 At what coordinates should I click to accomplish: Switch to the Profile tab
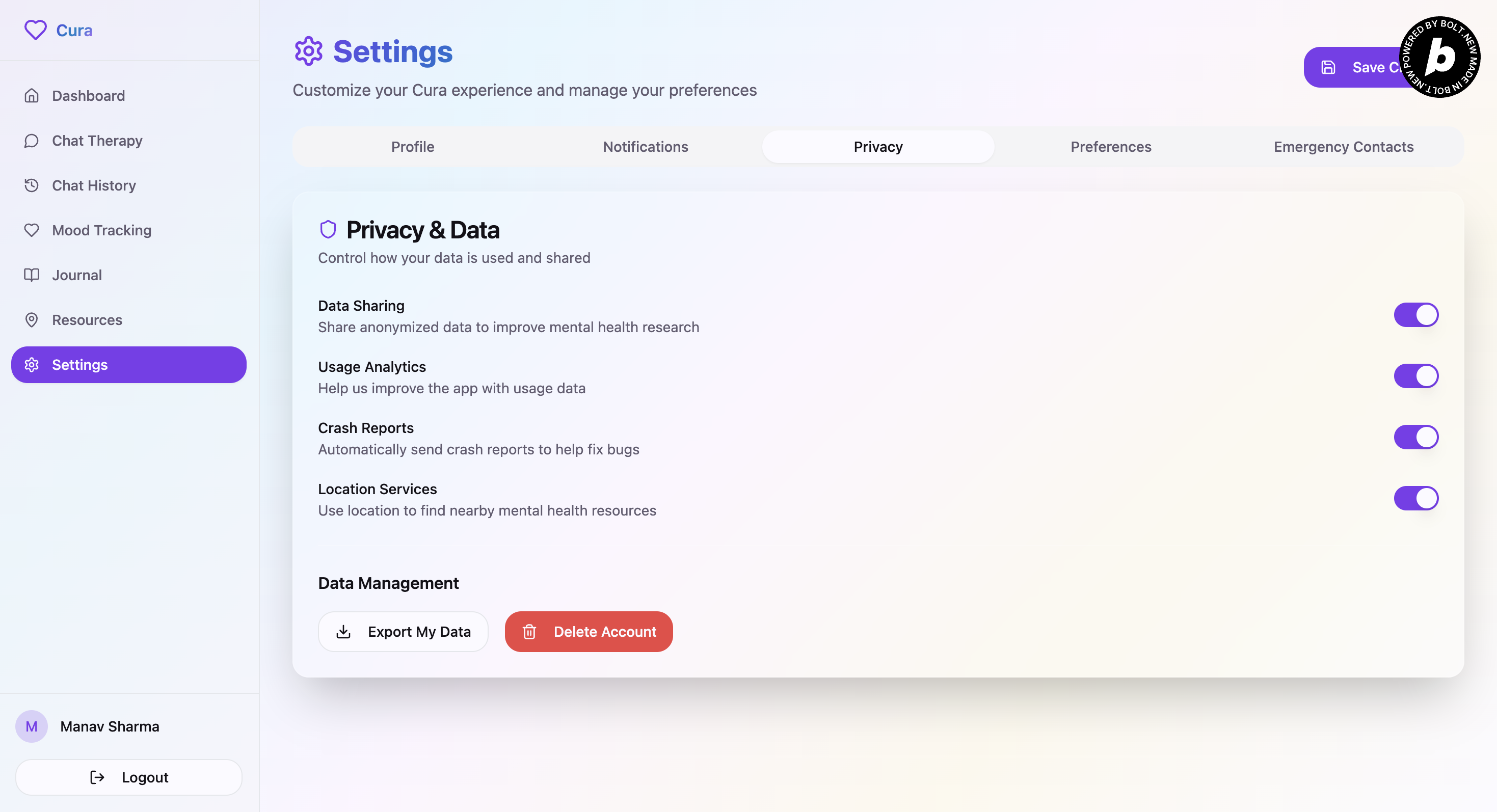[413, 147]
